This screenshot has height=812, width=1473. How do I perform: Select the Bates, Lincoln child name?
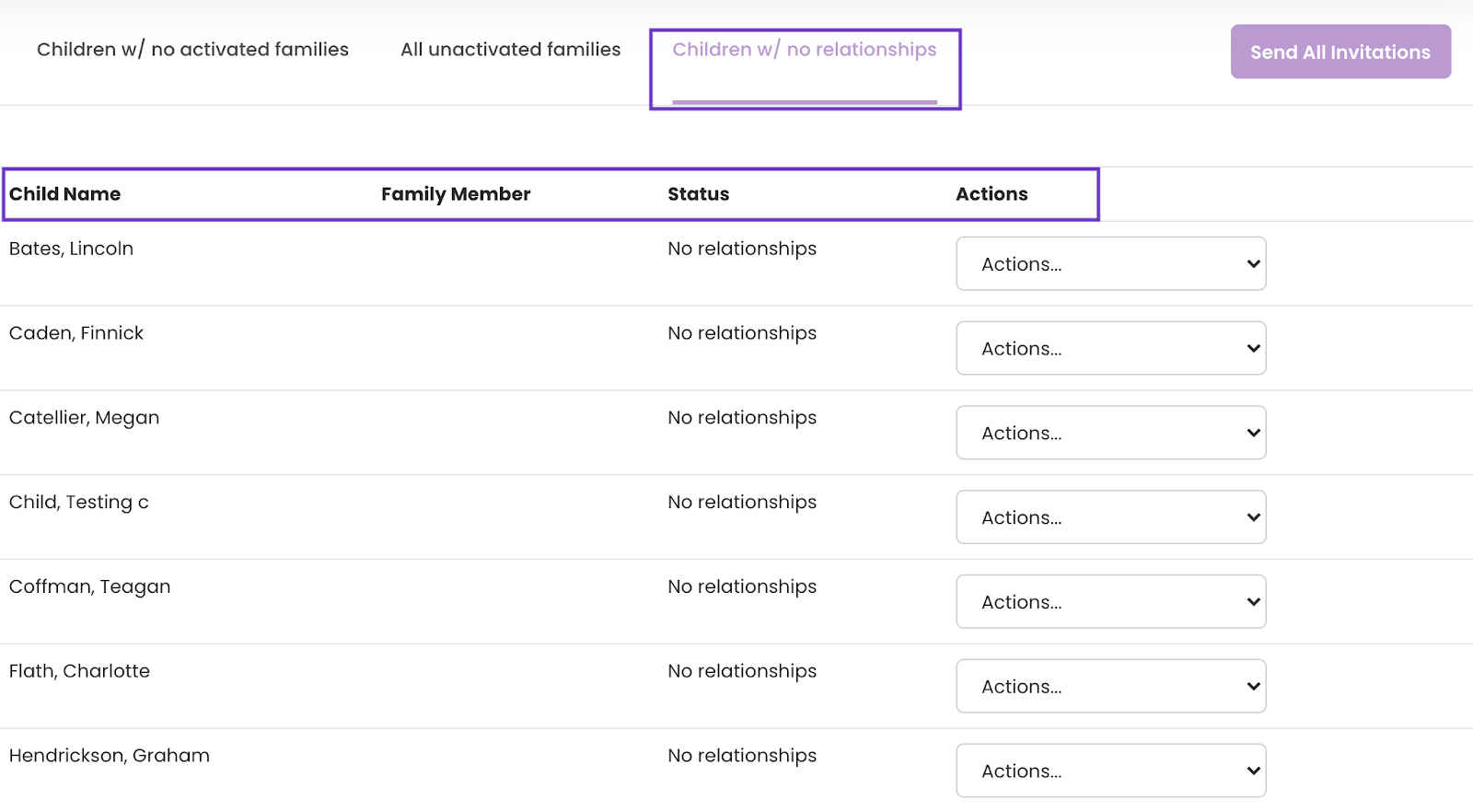[72, 249]
